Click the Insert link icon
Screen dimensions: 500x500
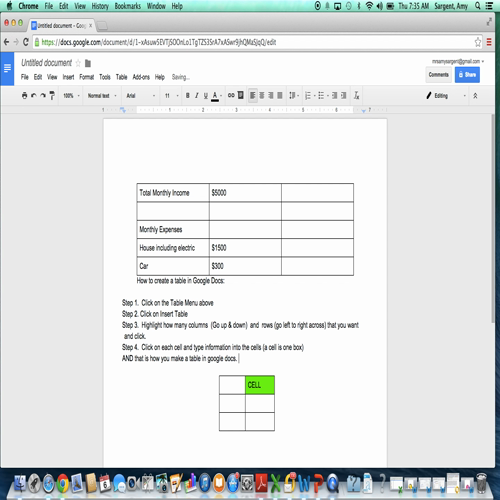point(231,95)
